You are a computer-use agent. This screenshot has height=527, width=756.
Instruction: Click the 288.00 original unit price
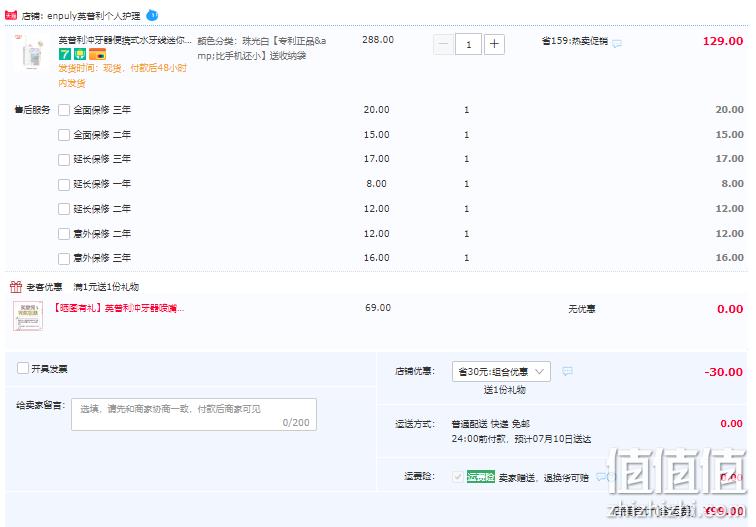pyautogui.click(x=378, y=40)
